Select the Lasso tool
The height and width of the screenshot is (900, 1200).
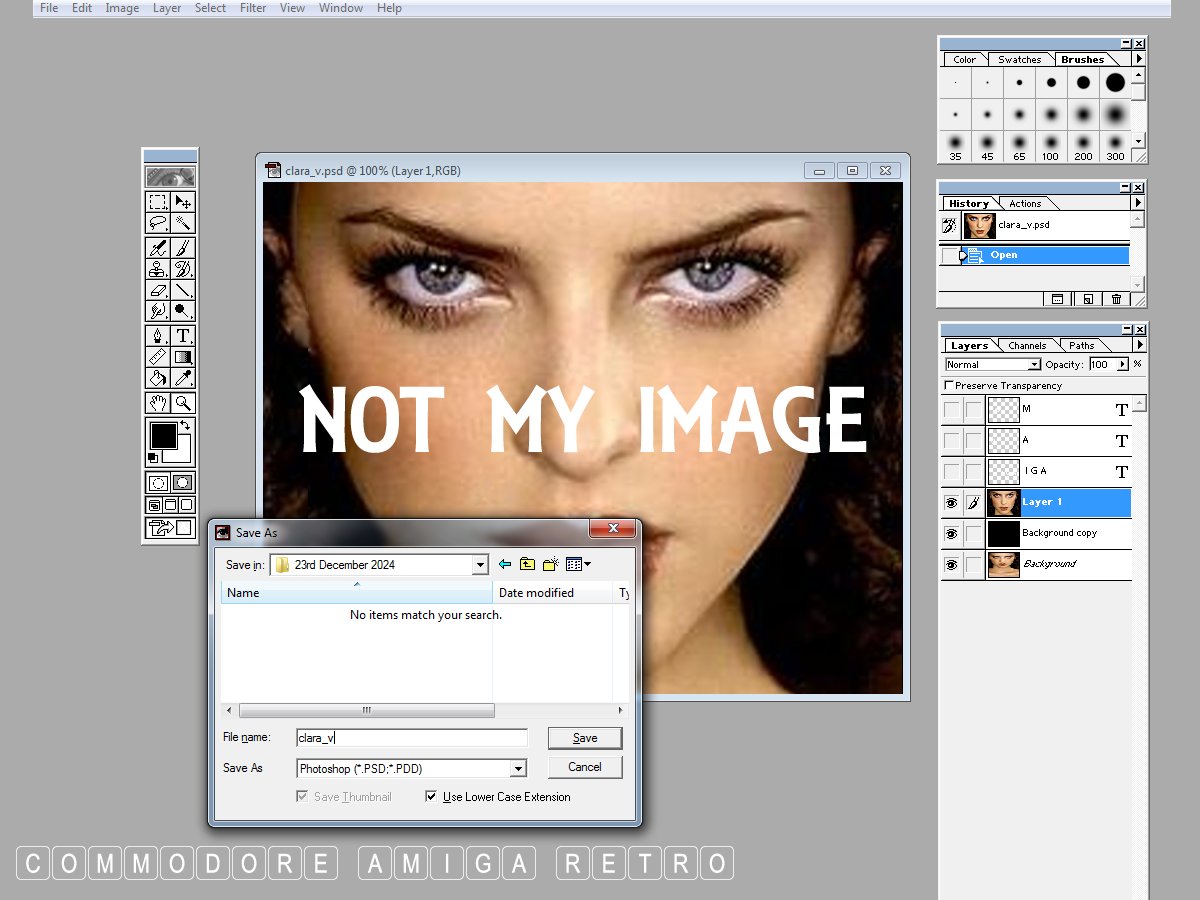[158, 223]
